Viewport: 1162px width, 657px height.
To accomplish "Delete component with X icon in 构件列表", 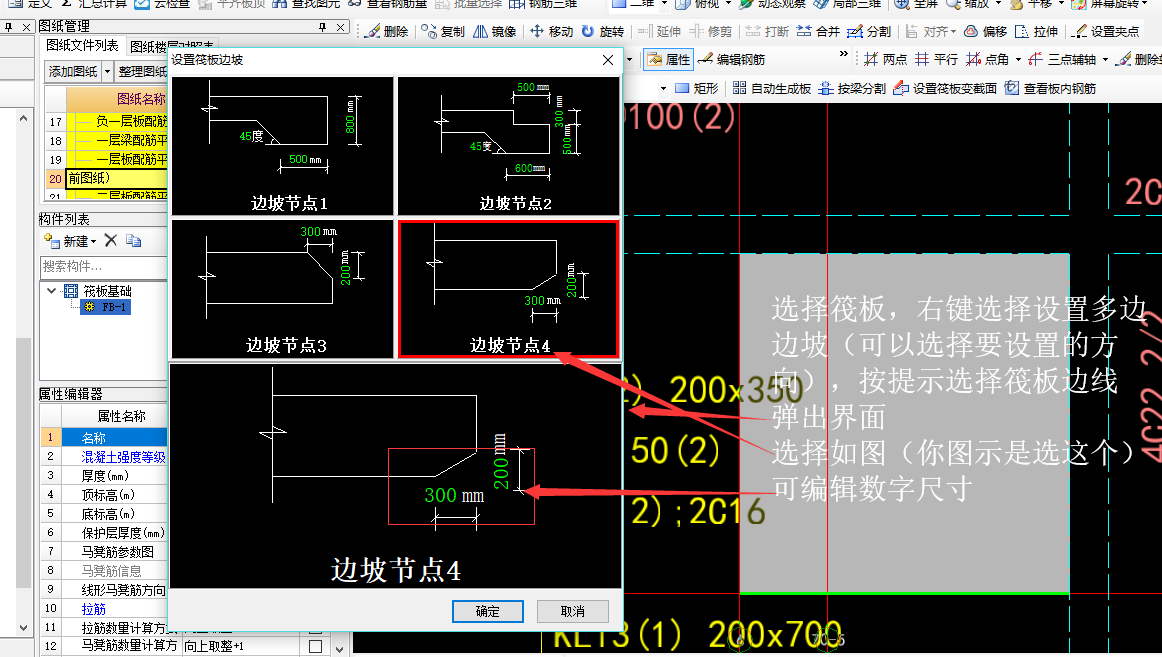I will coord(111,240).
